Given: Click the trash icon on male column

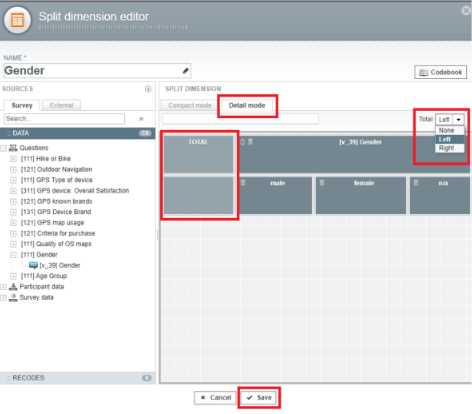Looking at the screenshot, I should [x=243, y=183].
